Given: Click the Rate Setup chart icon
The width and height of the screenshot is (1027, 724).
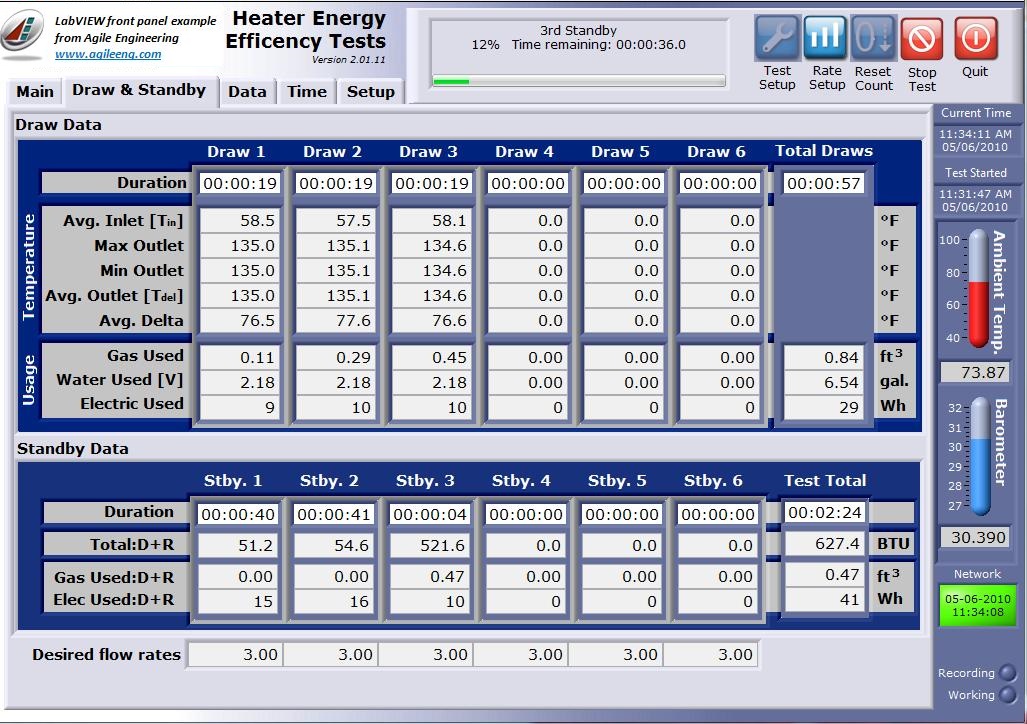Looking at the screenshot, I should click(825, 39).
